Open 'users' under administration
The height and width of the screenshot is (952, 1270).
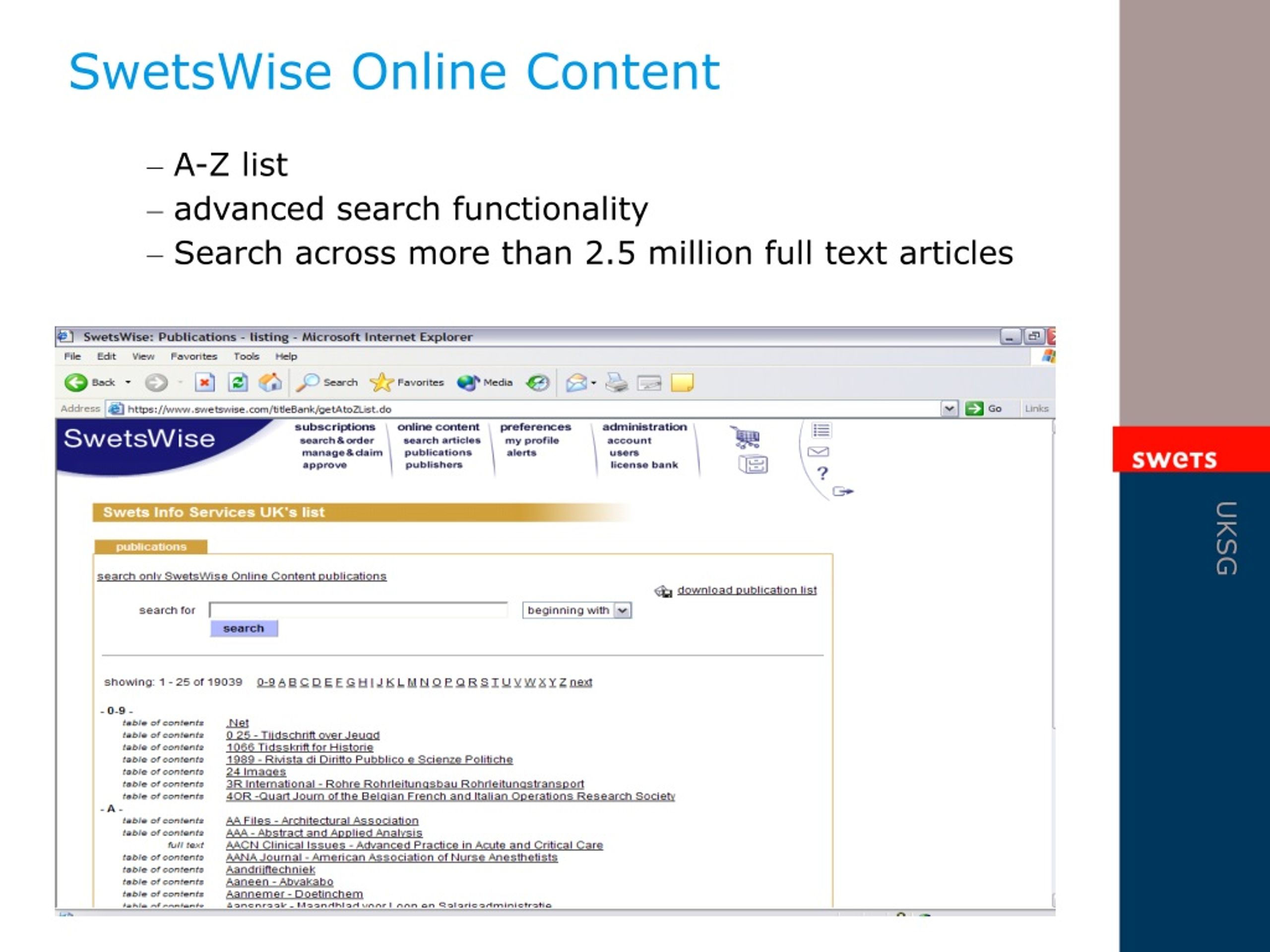(x=624, y=453)
